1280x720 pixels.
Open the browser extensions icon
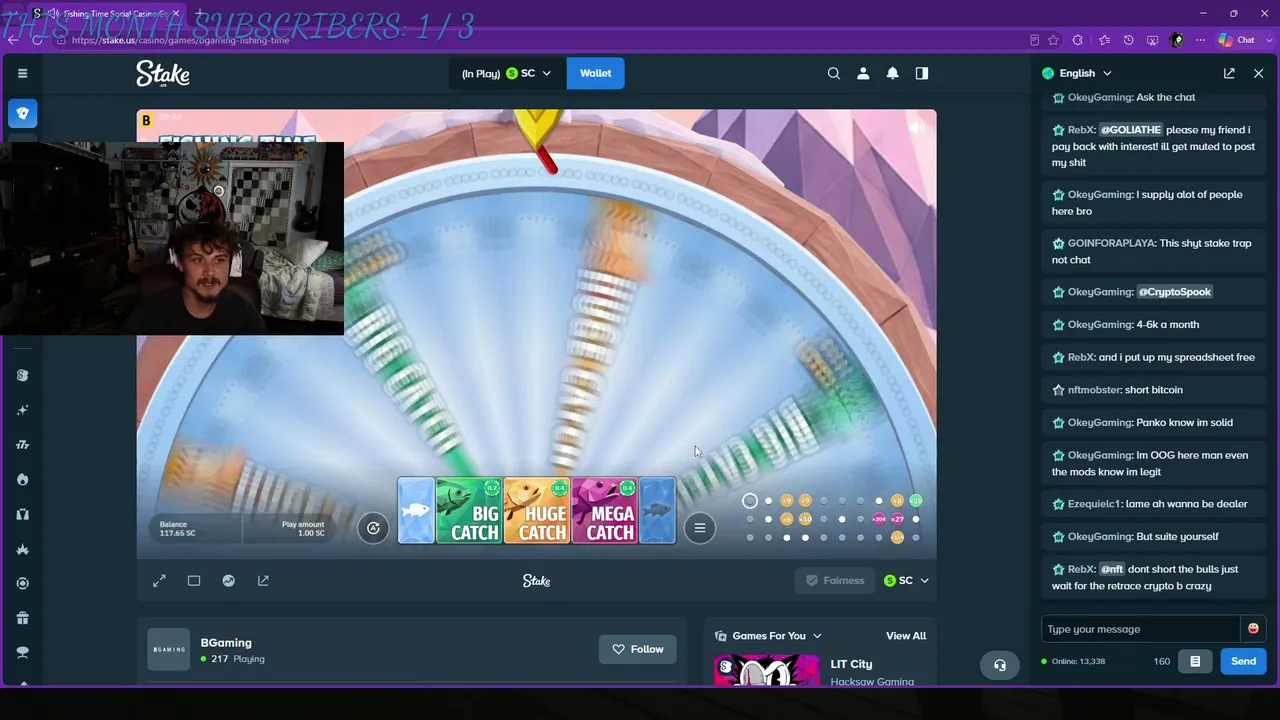click(1078, 40)
